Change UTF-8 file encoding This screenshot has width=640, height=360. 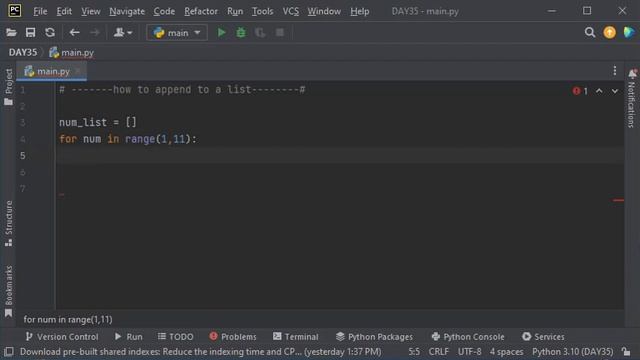pos(469,352)
